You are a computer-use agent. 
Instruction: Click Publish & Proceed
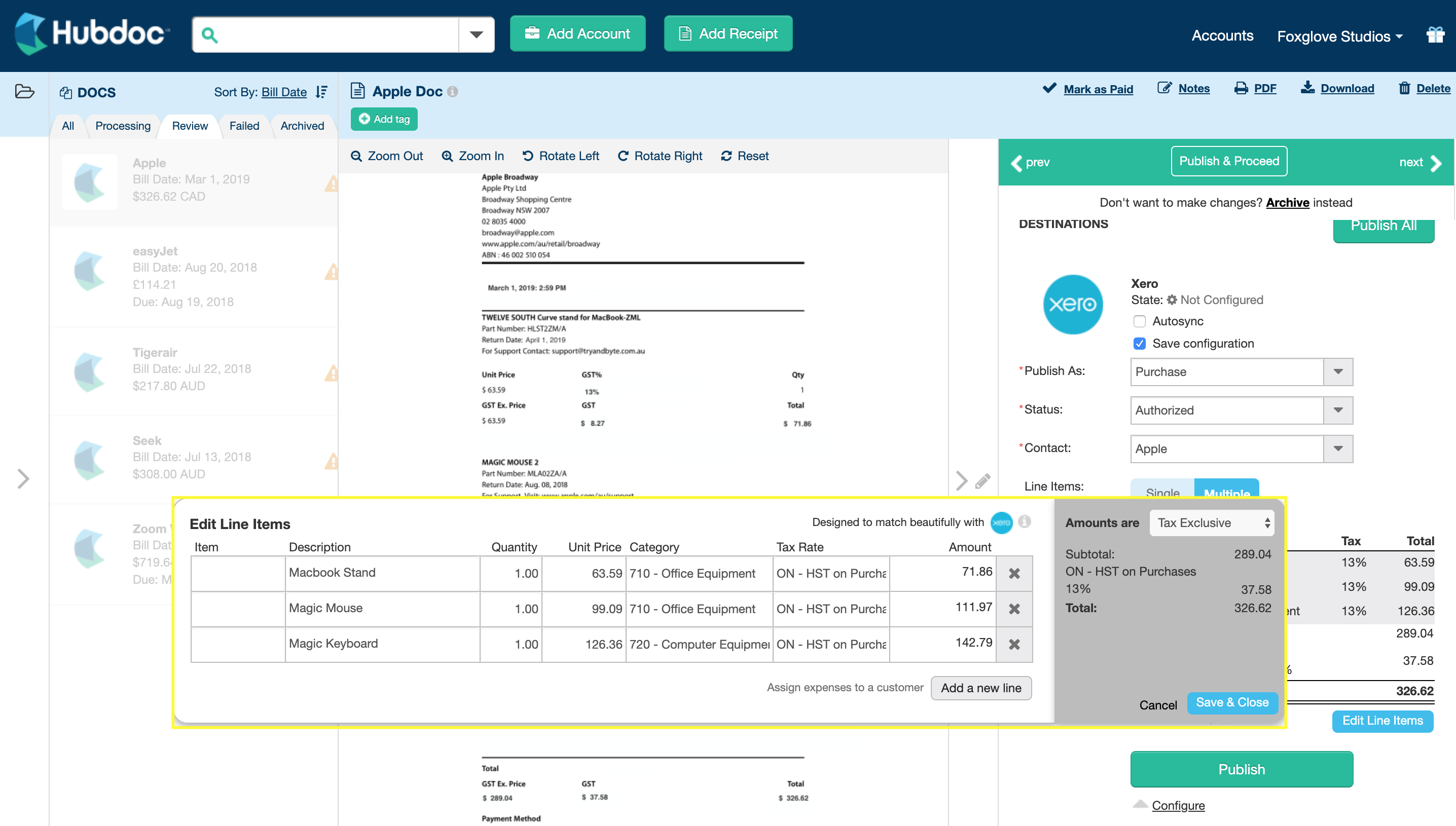1229,161
